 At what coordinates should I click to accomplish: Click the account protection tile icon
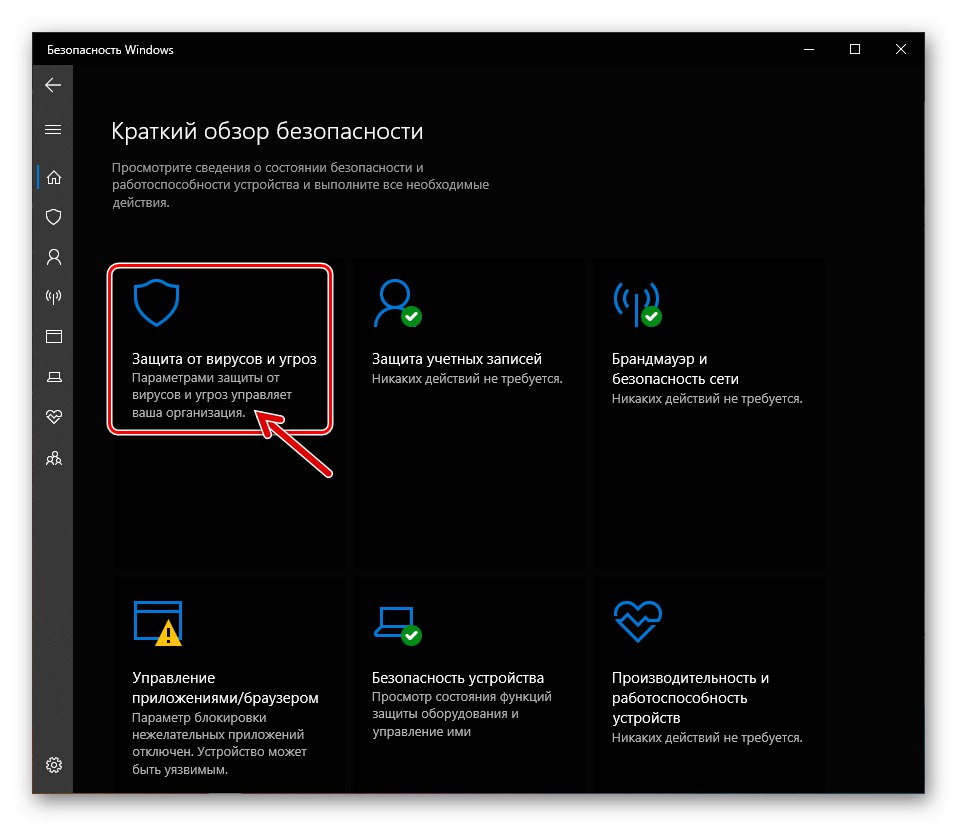coord(397,303)
